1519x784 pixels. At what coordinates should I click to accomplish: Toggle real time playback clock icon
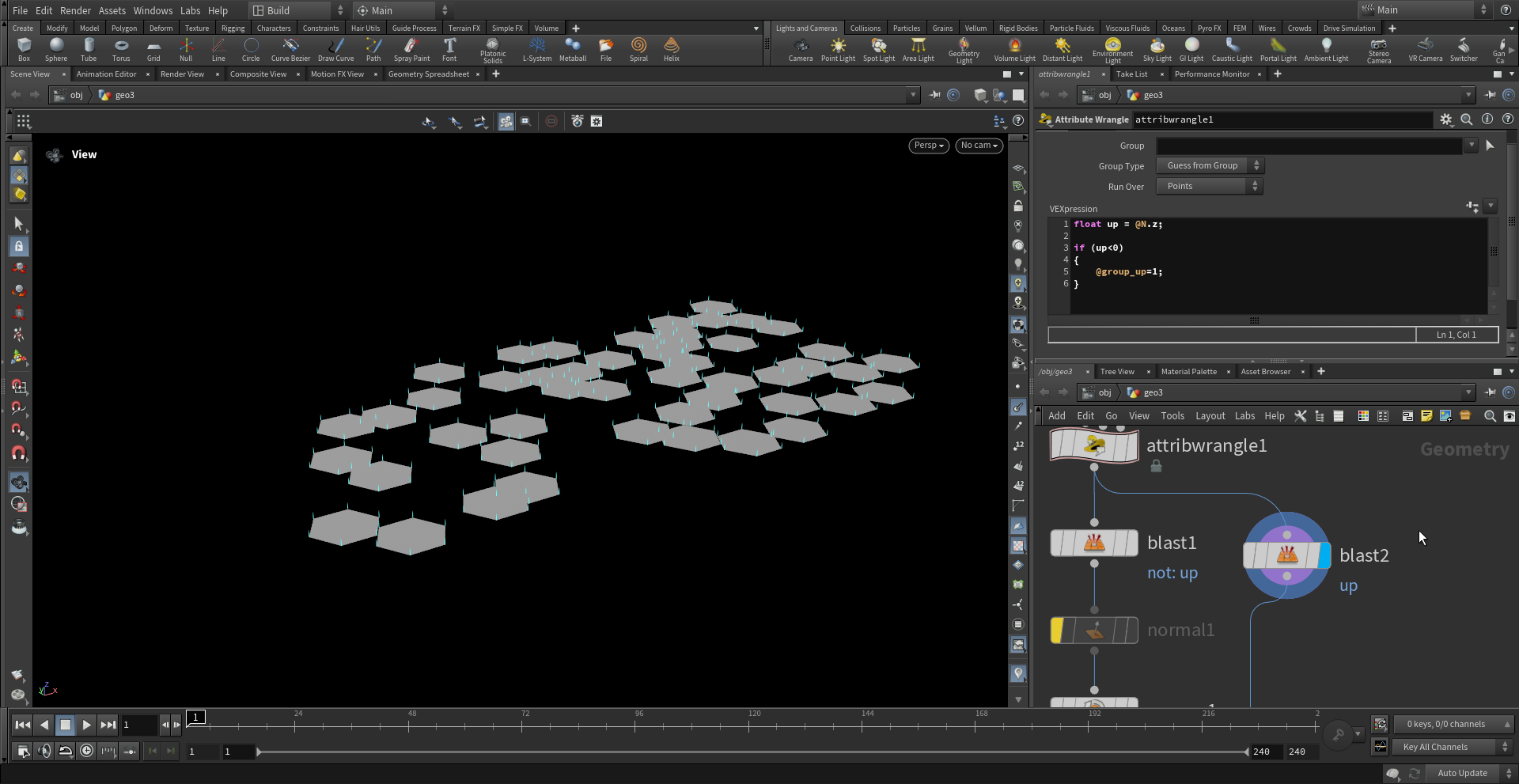[87, 751]
